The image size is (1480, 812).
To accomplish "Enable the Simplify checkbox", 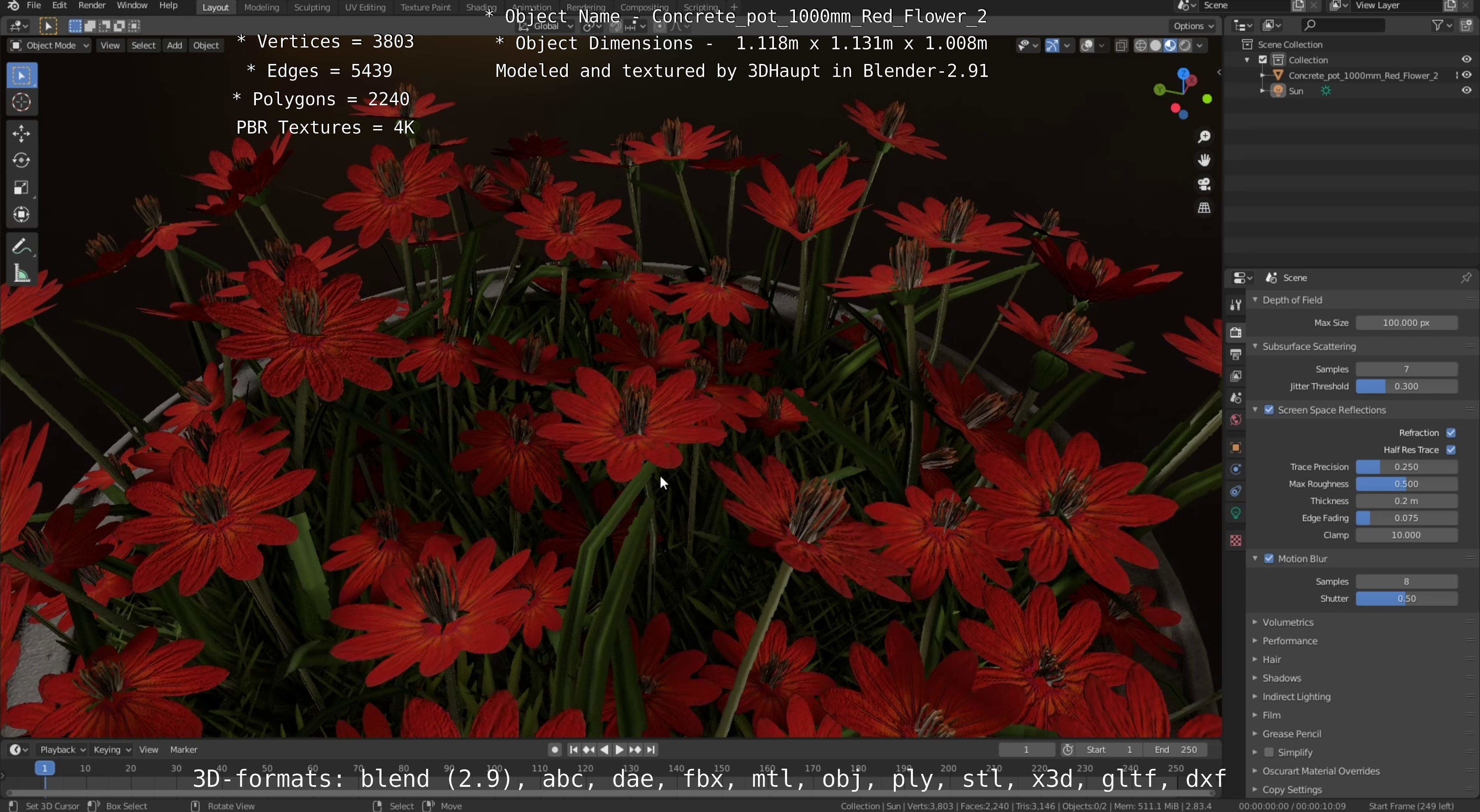I will point(1269,752).
